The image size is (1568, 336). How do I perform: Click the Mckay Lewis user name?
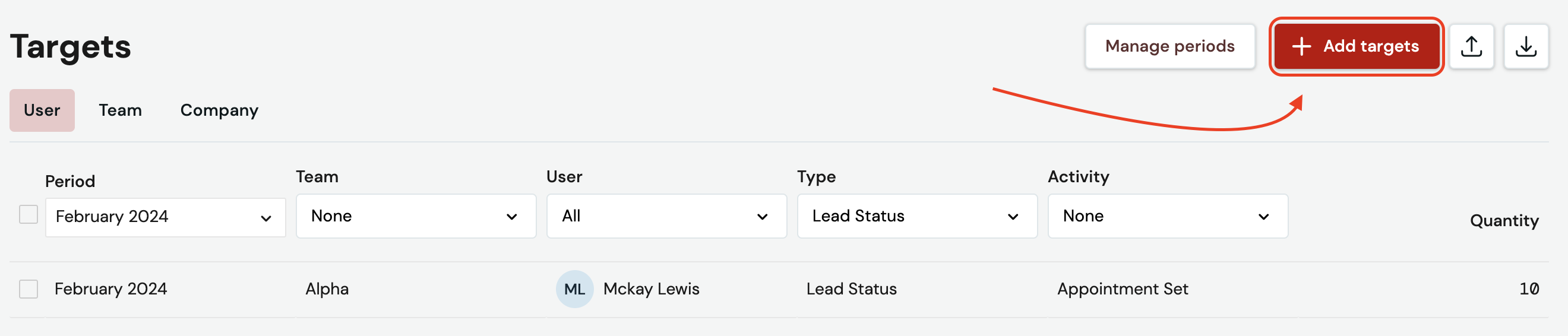coord(651,289)
